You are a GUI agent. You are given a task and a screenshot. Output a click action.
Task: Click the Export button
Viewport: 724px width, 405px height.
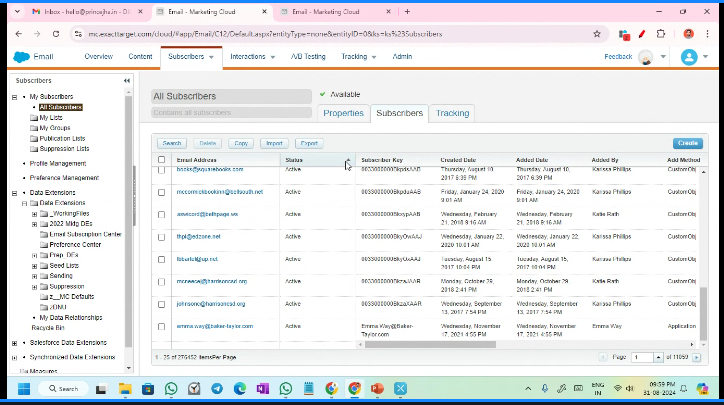(309, 144)
